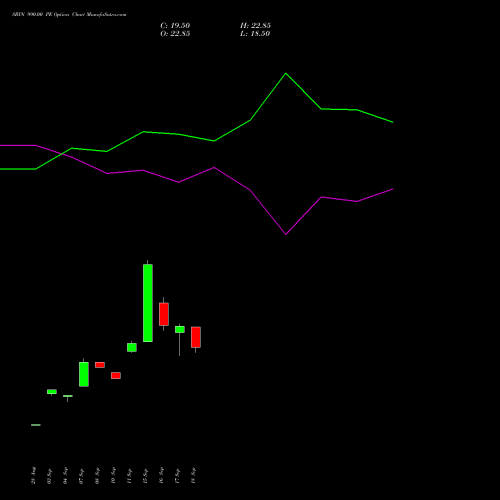The width and height of the screenshot is (500, 500).
Task: Click the '28 Aug' date axis label
Action: [x=33, y=476]
